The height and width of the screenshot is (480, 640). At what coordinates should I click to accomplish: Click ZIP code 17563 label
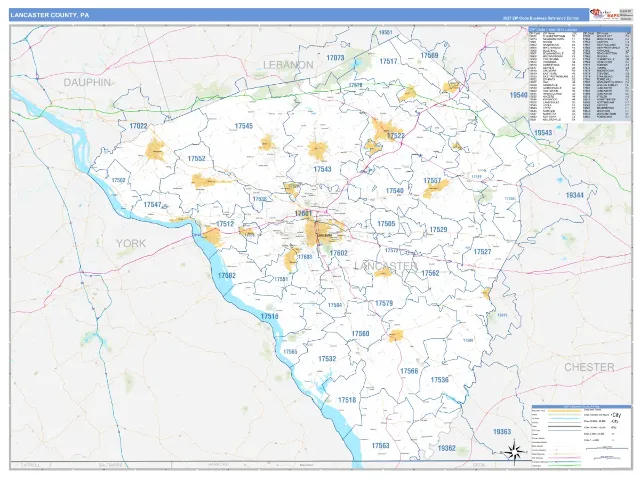[381, 446]
